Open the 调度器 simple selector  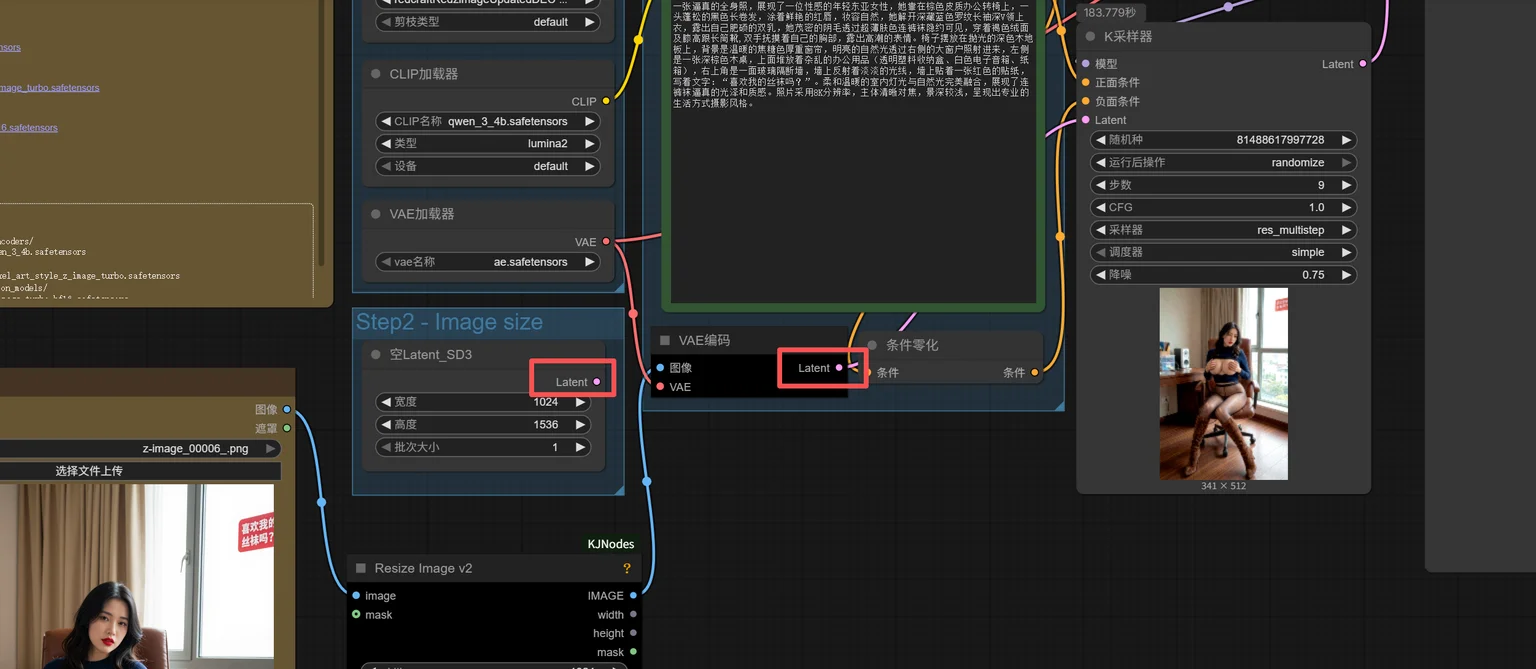point(1223,252)
